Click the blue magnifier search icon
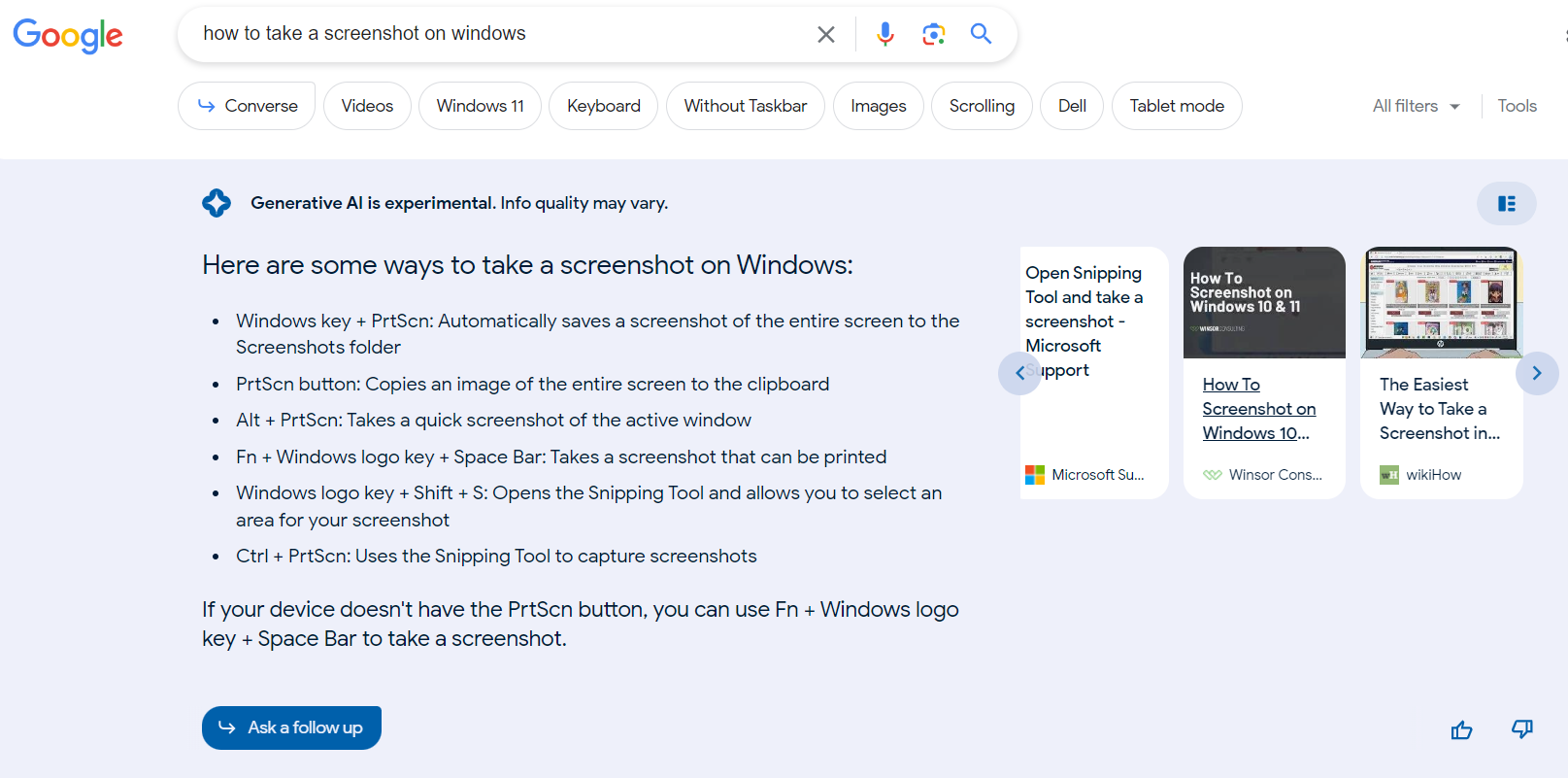The width and height of the screenshot is (1568, 778). coord(981,34)
